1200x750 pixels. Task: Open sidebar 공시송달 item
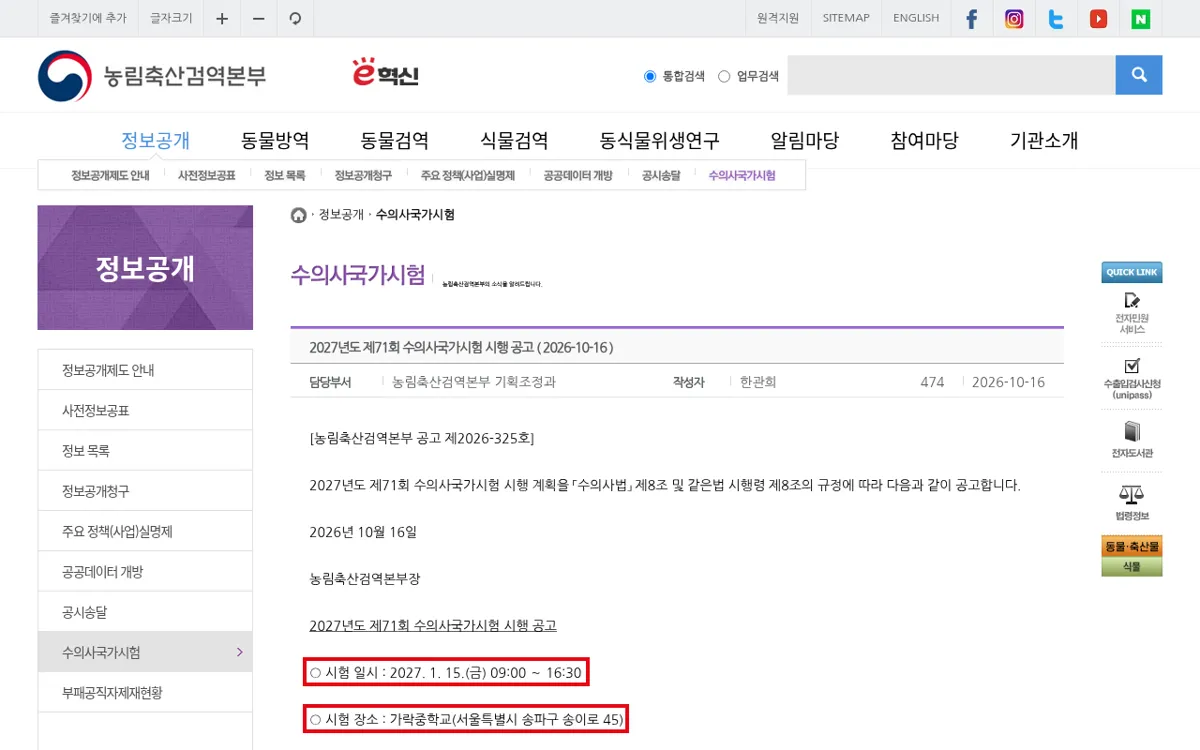pos(145,612)
